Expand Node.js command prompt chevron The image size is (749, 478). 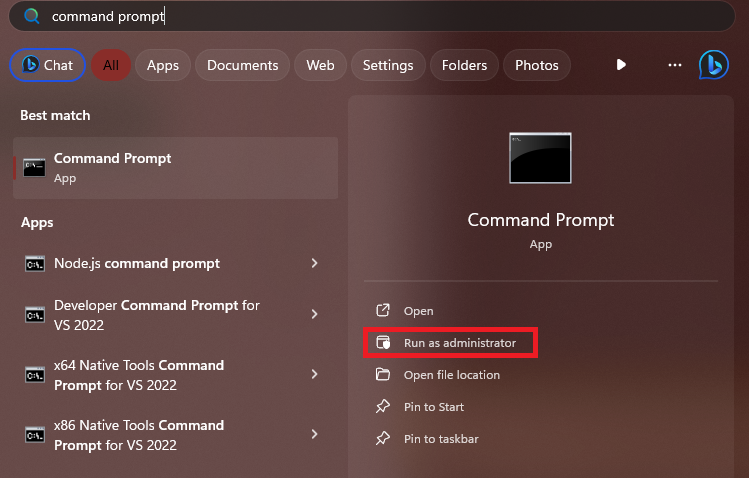(315, 263)
